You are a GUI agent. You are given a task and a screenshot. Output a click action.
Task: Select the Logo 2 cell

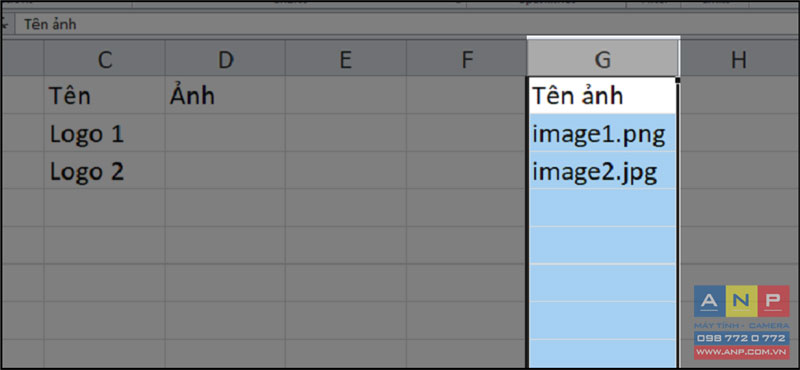[x=105, y=170]
